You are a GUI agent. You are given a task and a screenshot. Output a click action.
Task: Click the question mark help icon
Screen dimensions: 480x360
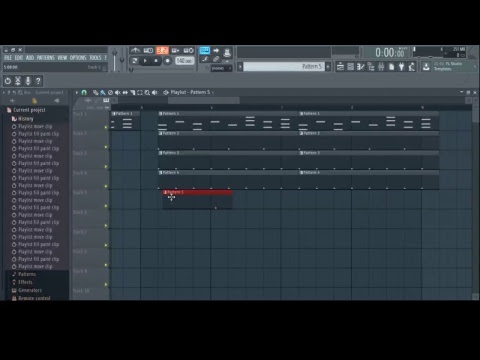click(x=38, y=81)
